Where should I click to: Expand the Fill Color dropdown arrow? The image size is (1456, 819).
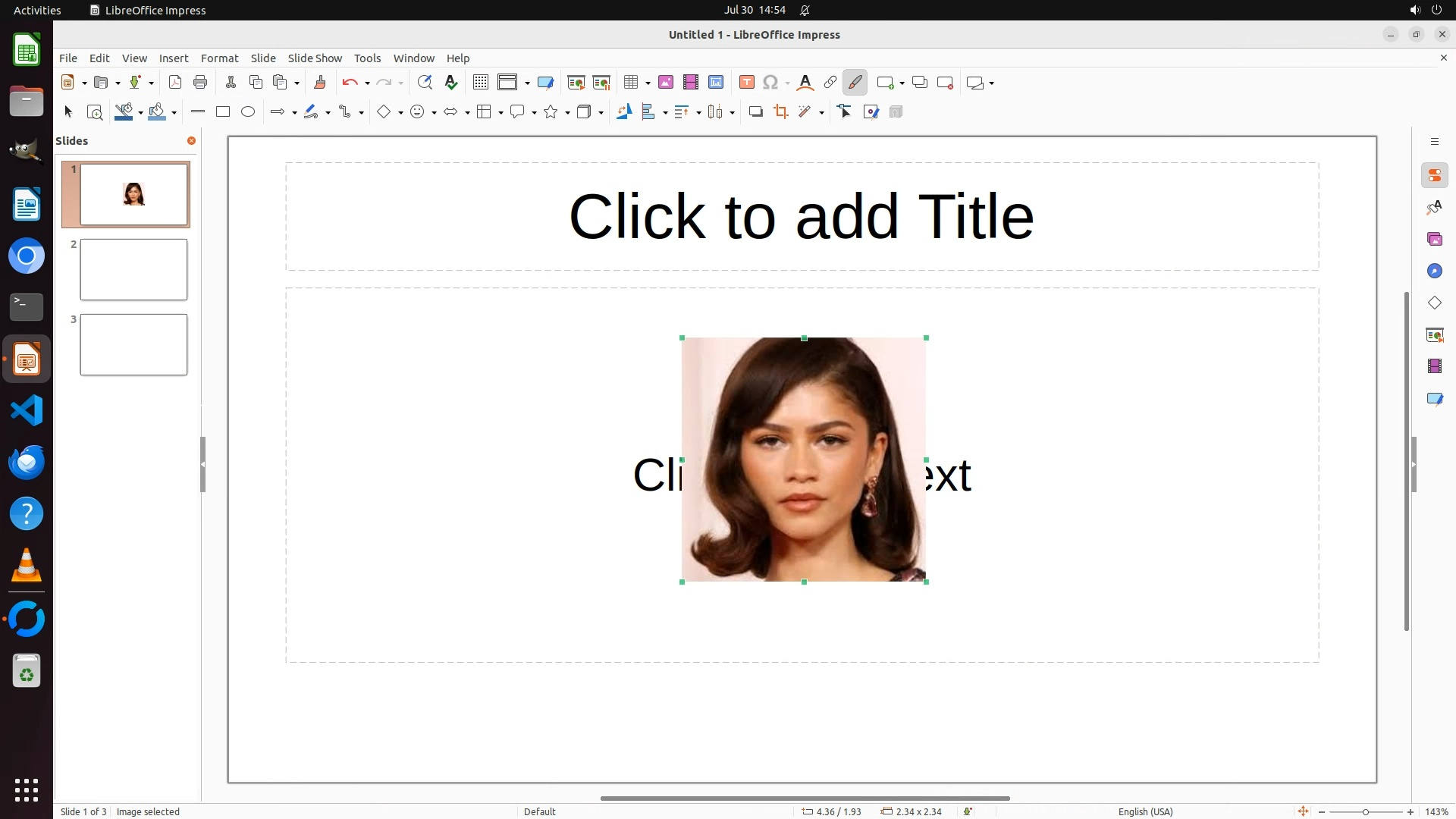174,113
